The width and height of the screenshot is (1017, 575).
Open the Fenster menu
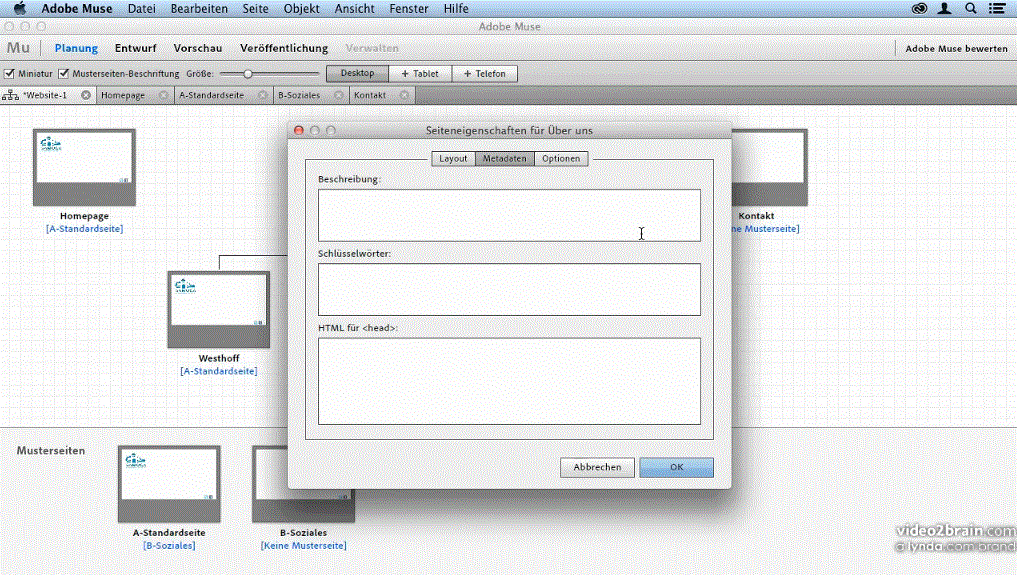(409, 8)
